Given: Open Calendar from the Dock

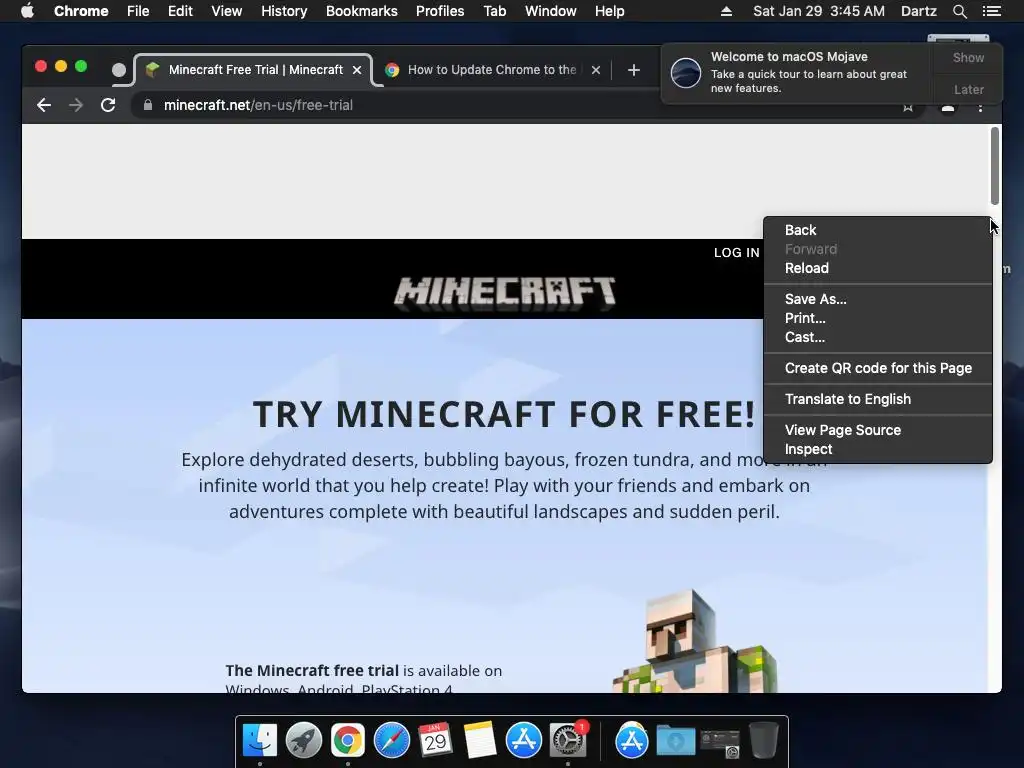Looking at the screenshot, I should click(436, 741).
